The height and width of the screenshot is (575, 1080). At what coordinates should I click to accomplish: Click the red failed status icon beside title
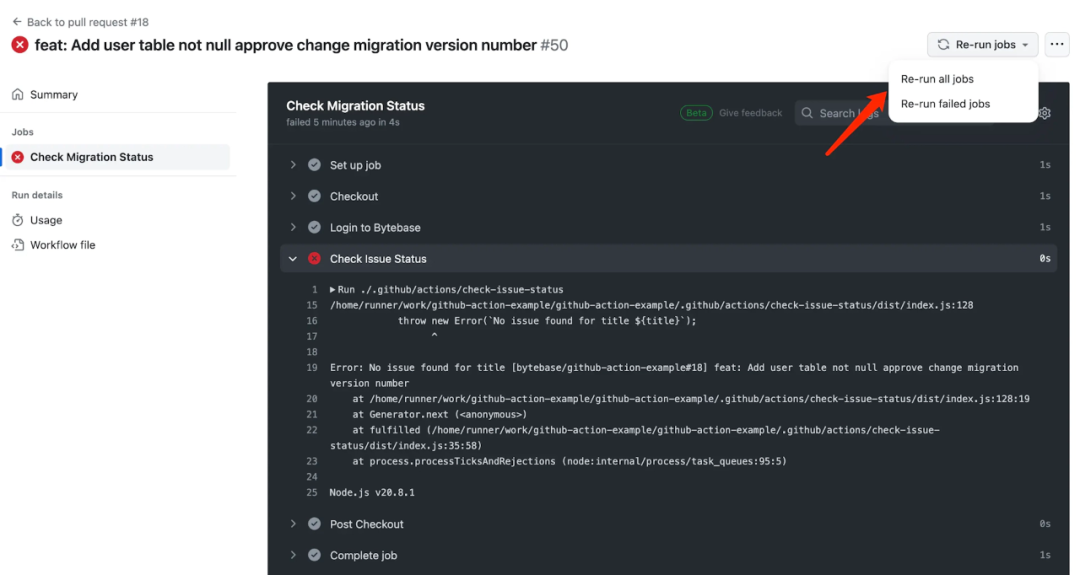(19, 45)
